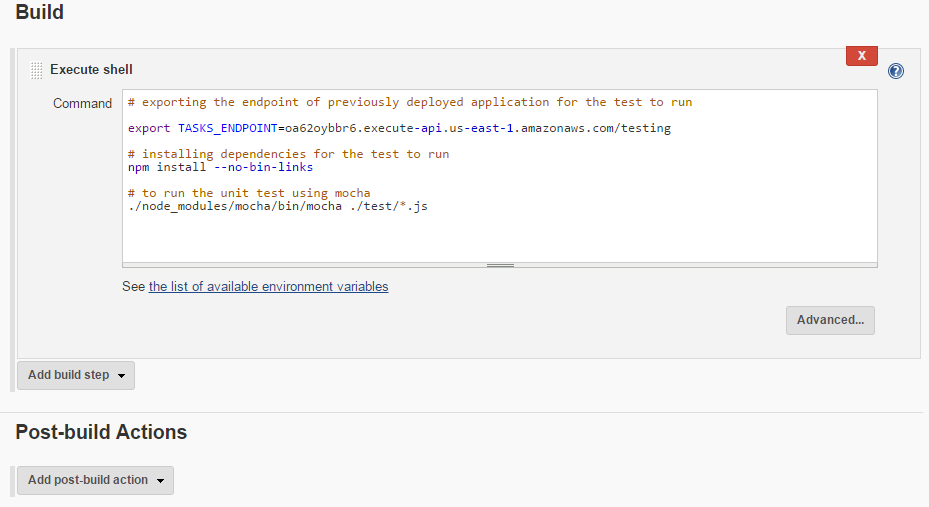
Task: Click the '# to run the unit test' comment
Action: [x=249, y=193]
